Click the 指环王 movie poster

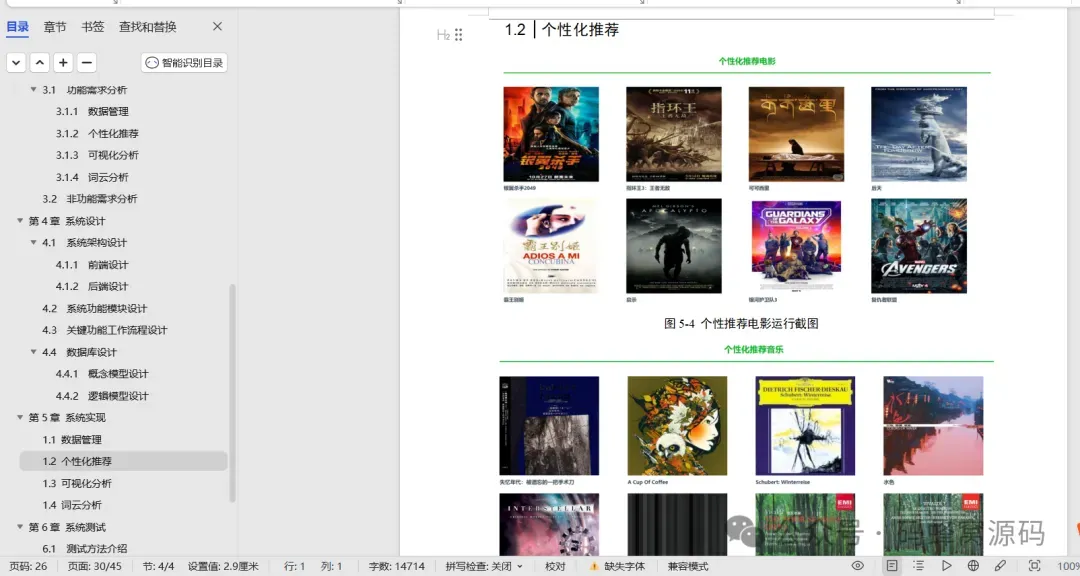[674, 134]
